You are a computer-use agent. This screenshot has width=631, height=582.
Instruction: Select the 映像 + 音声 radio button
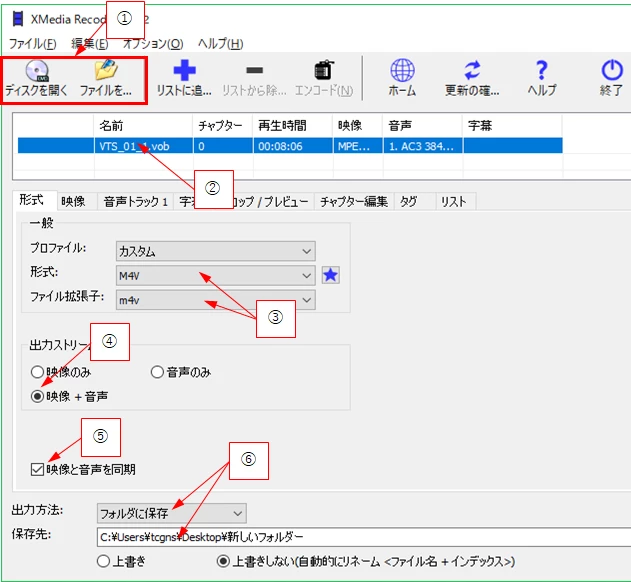tap(37, 396)
